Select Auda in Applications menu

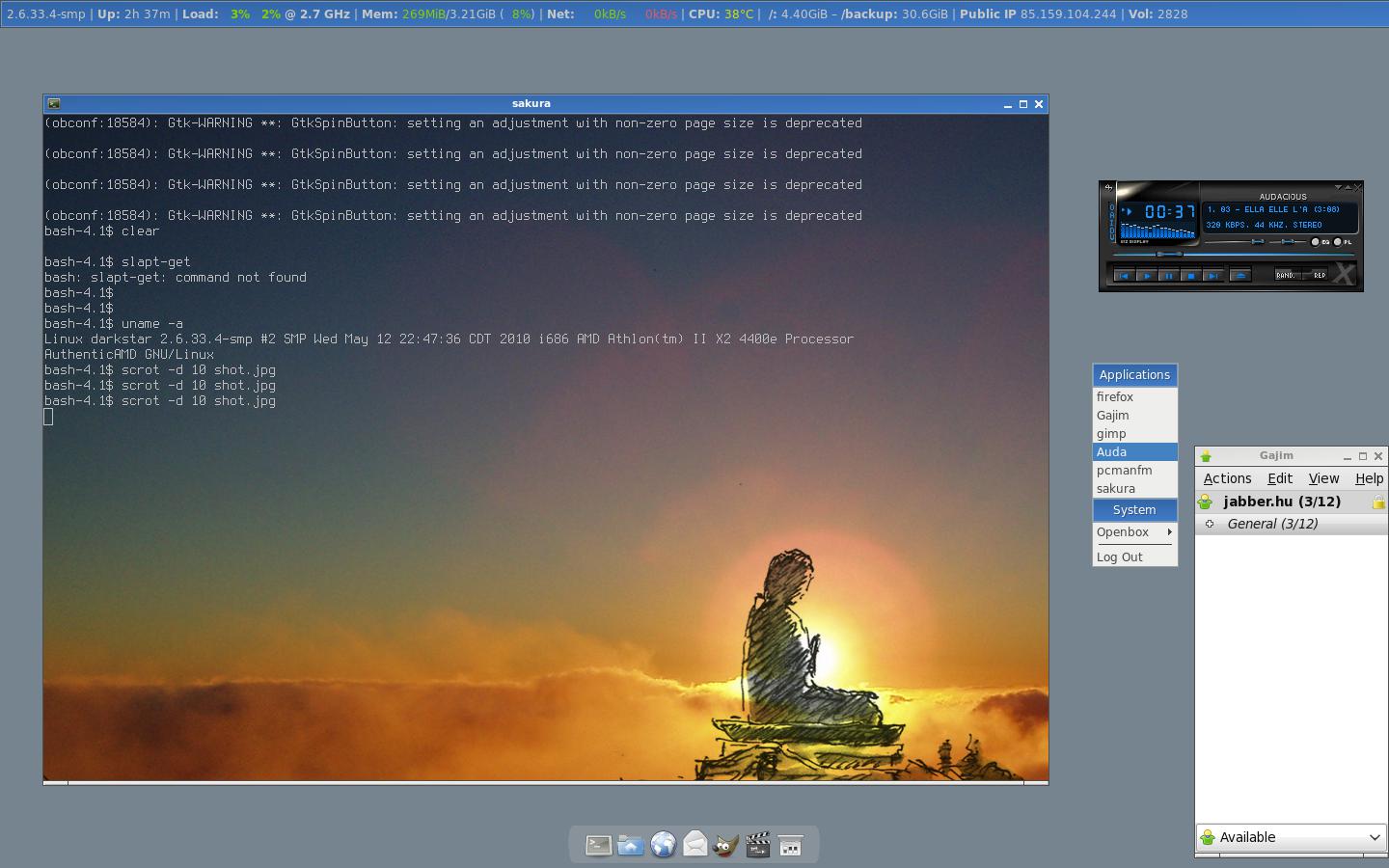pyautogui.click(x=1134, y=451)
